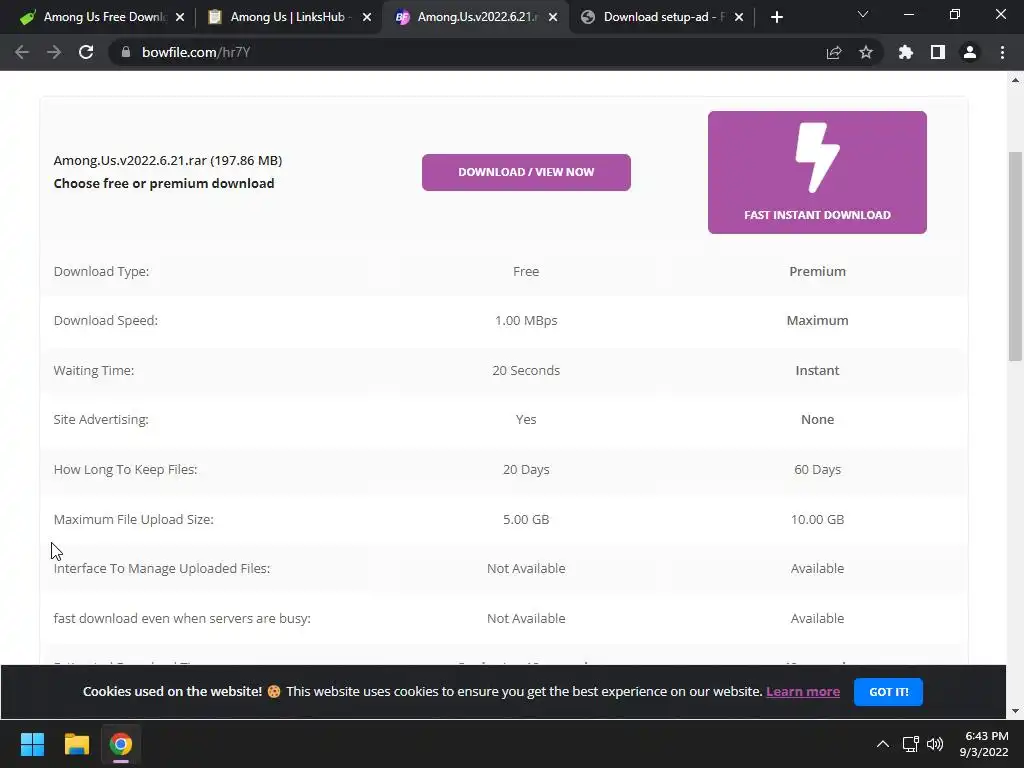
Task: Click DOWNLOAD / VIEW NOW button
Action: pyautogui.click(x=526, y=172)
